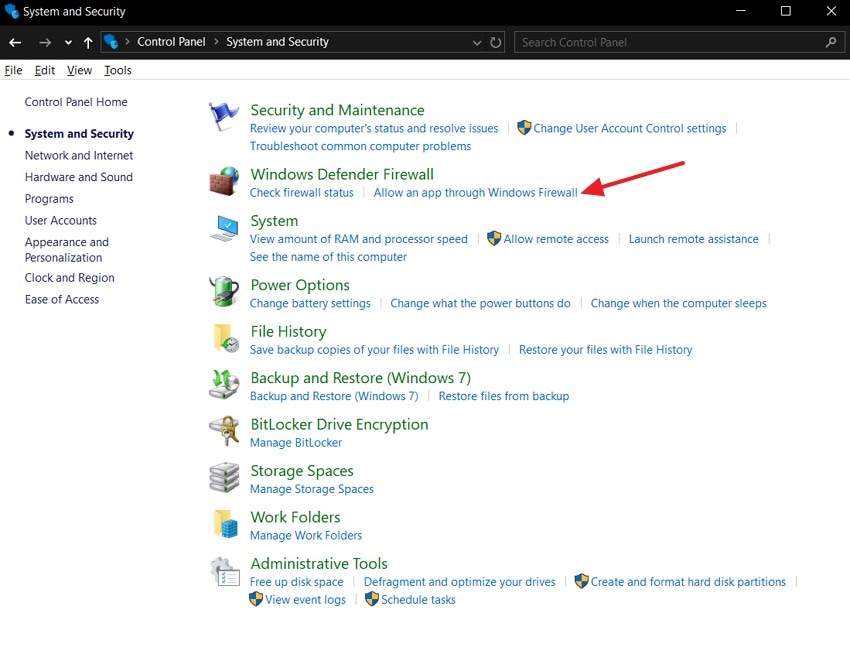Open the View menu
The image size is (850, 654).
pyautogui.click(x=79, y=70)
